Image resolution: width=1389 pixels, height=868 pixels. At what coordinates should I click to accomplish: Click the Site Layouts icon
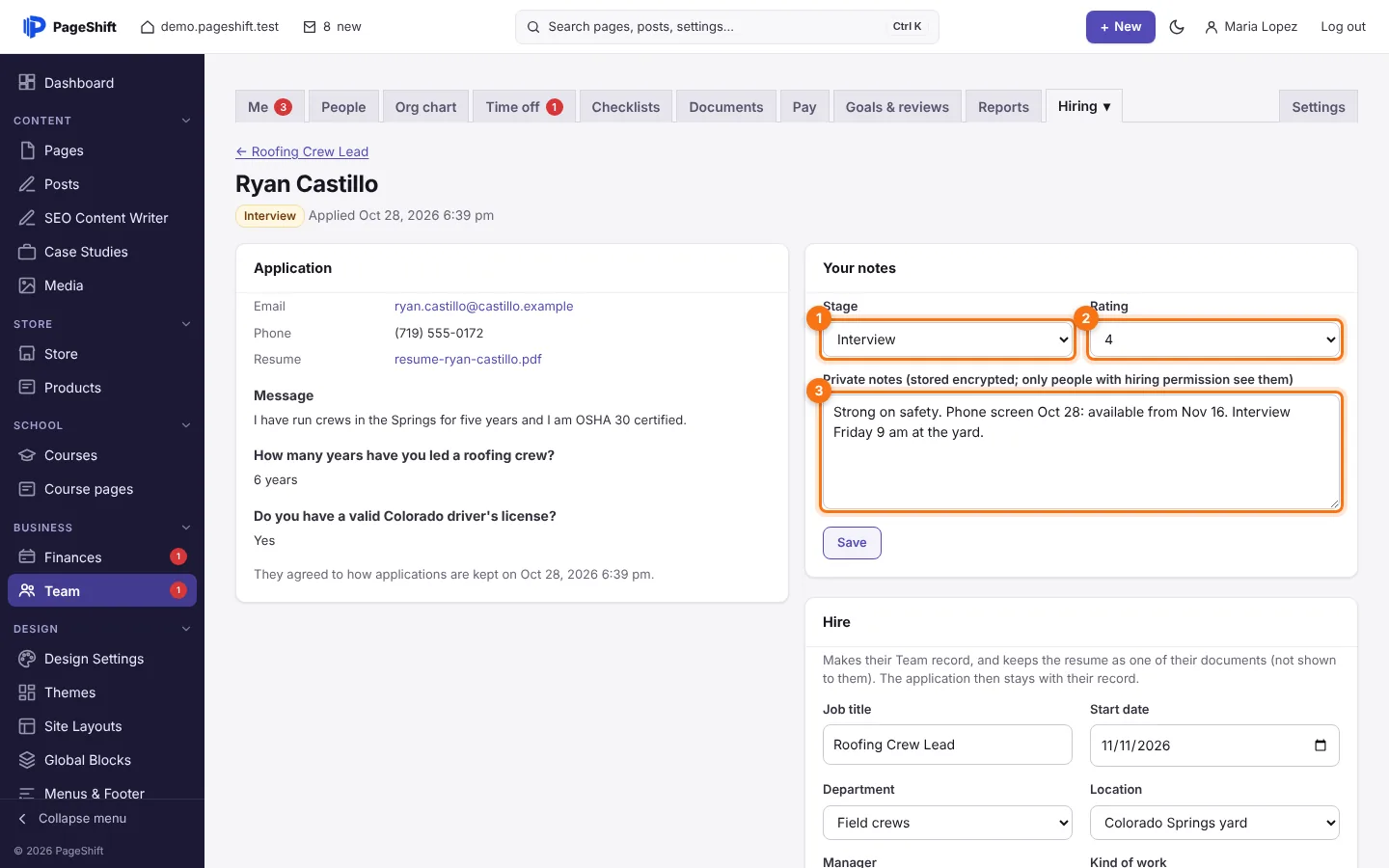(x=27, y=726)
